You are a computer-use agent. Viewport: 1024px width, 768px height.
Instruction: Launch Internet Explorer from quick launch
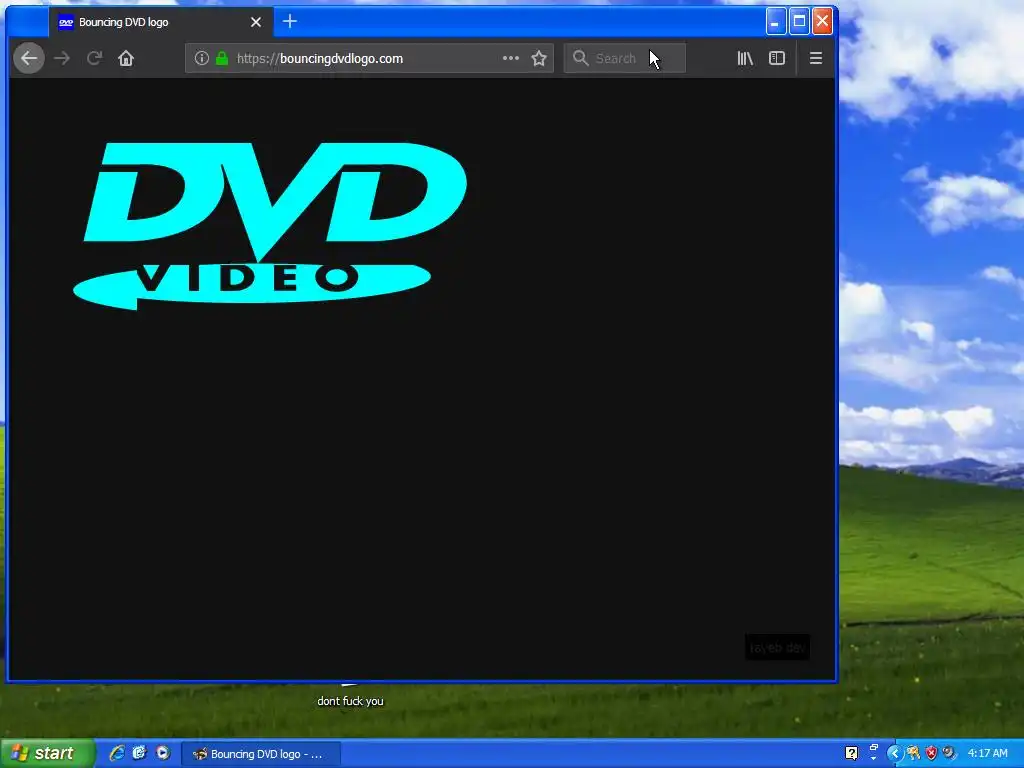tap(117, 753)
